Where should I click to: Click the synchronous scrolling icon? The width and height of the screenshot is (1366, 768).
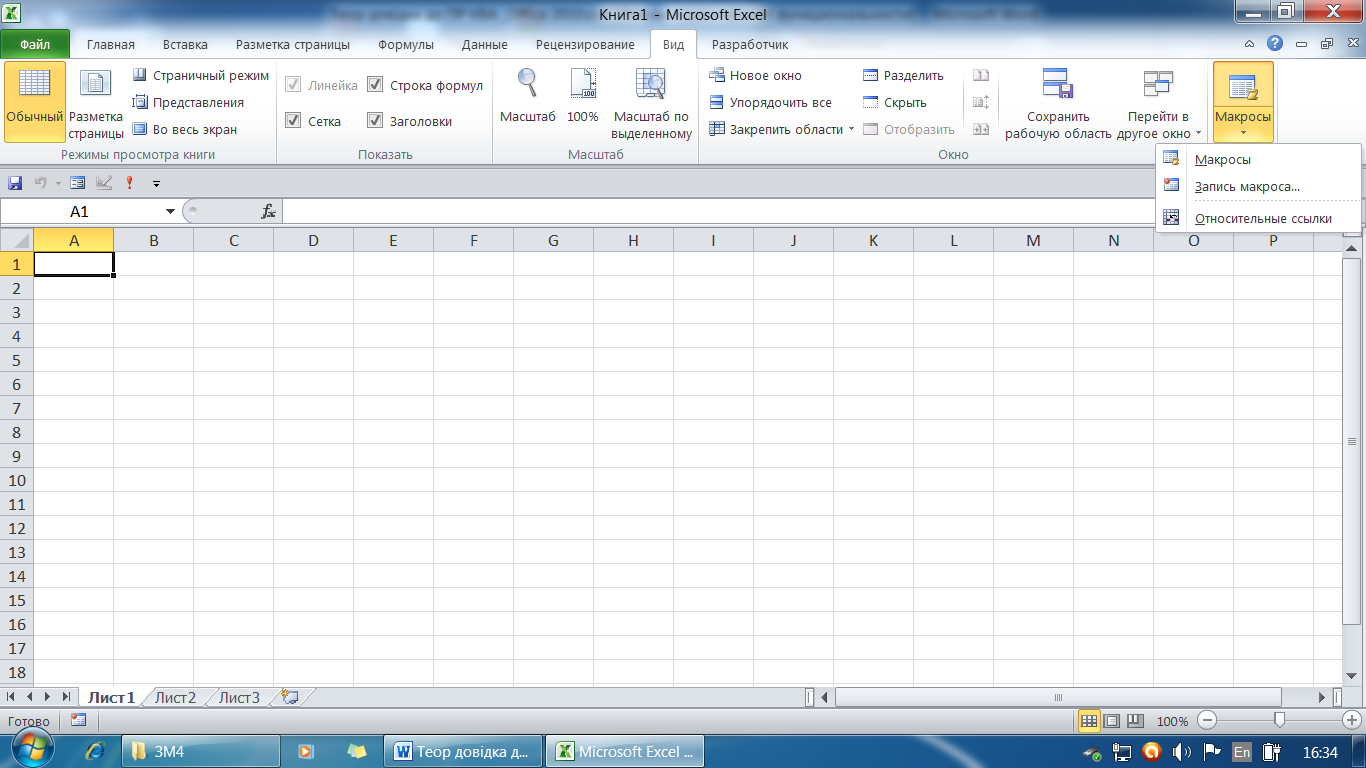tap(981, 102)
